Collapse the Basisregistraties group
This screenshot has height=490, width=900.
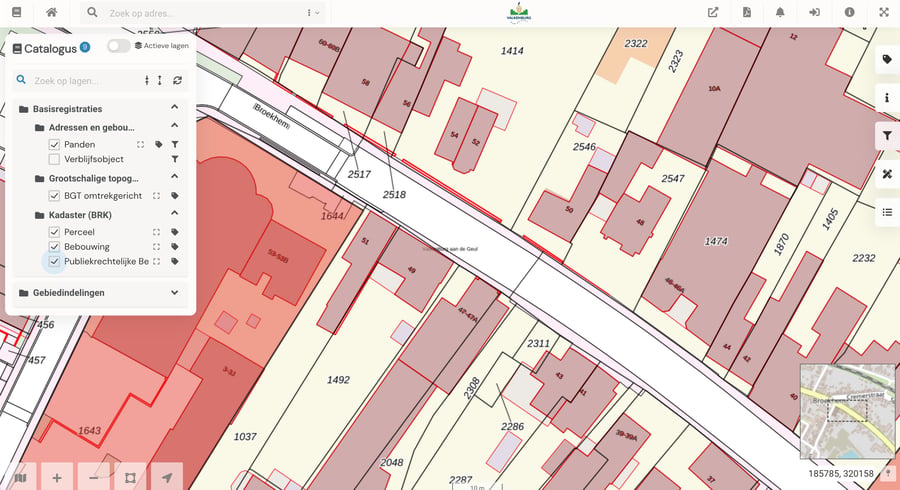pyautogui.click(x=174, y=107)
